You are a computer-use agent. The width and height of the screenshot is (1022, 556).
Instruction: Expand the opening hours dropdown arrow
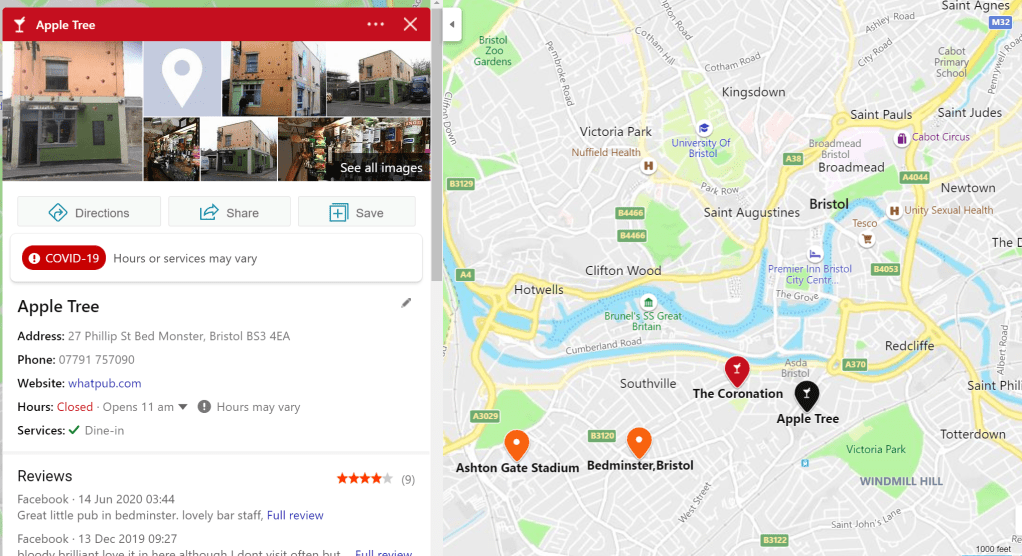pyautogui.click(x=183, y=407)
